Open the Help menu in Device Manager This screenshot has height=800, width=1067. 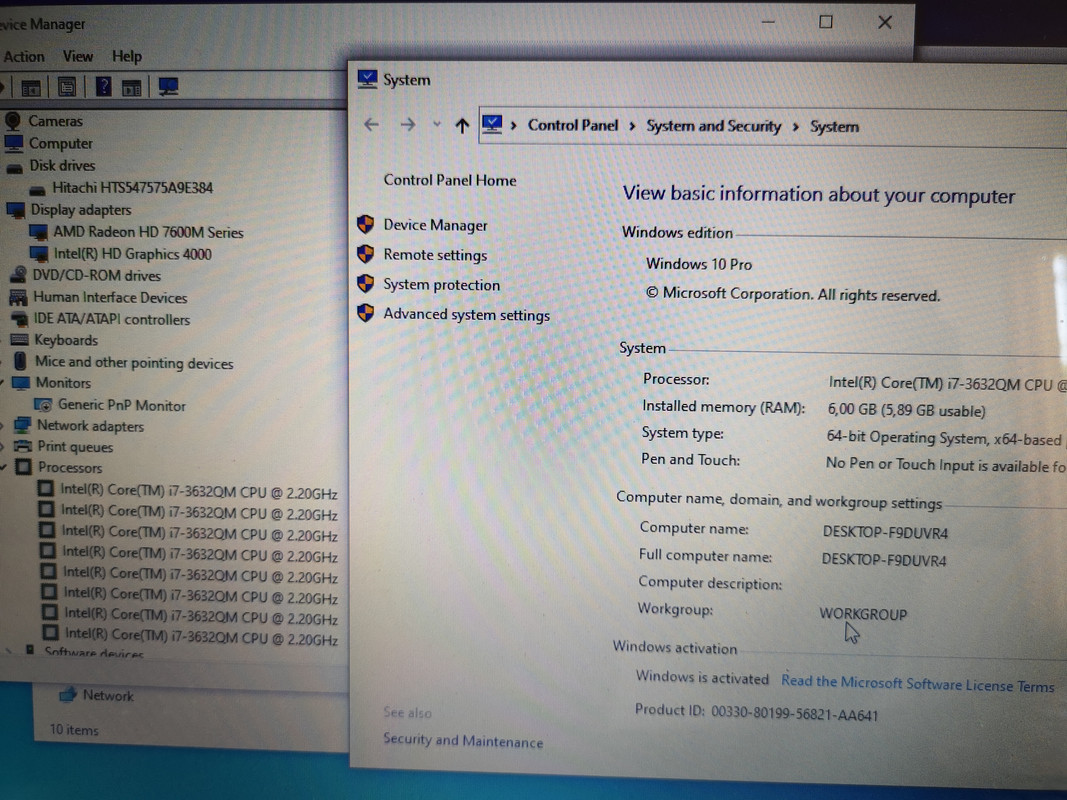coord(127,56)
